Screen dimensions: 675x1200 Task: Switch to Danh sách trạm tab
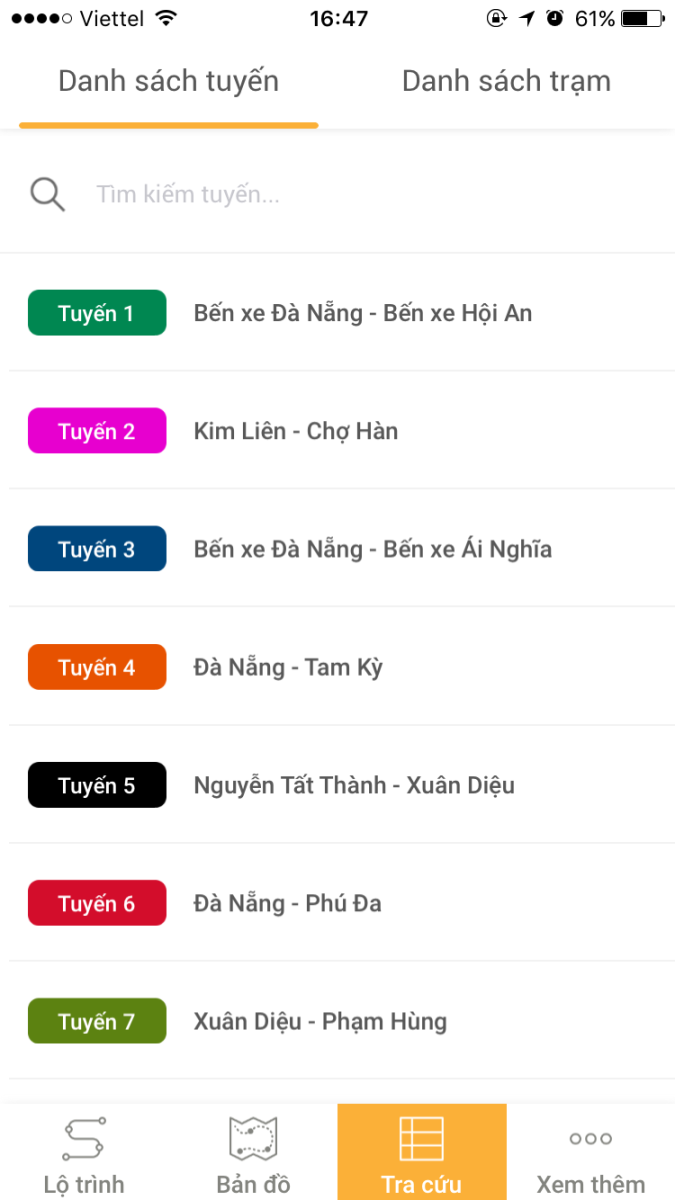coord(506,81)
